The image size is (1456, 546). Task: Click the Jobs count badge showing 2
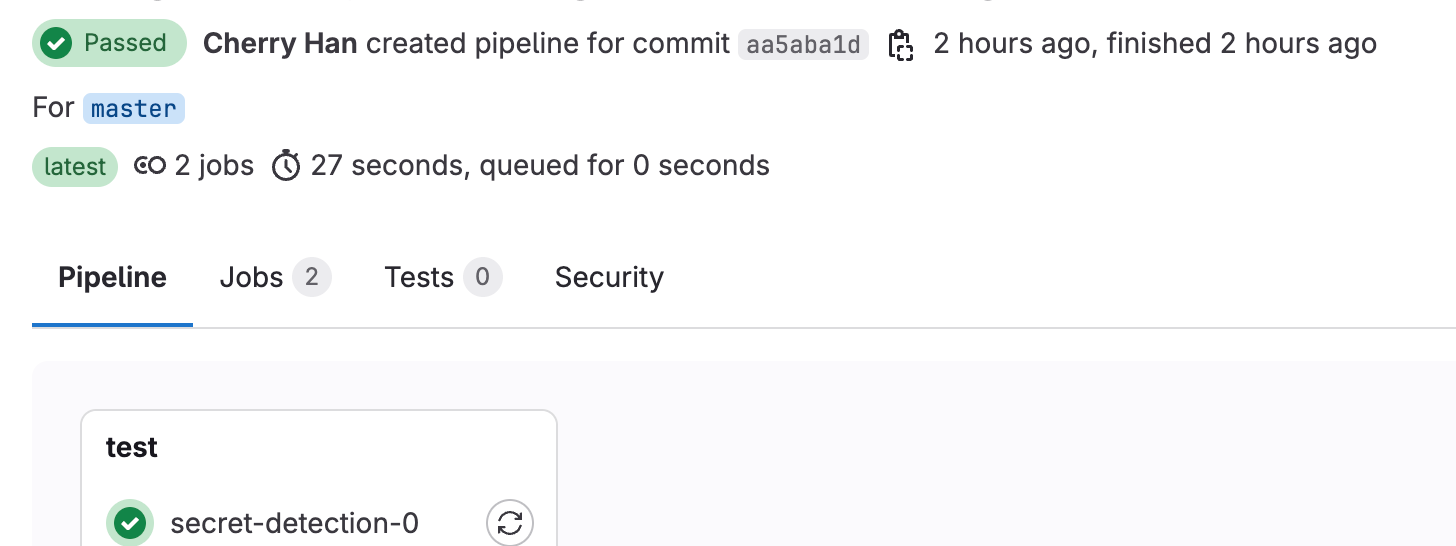coord(311,277)
